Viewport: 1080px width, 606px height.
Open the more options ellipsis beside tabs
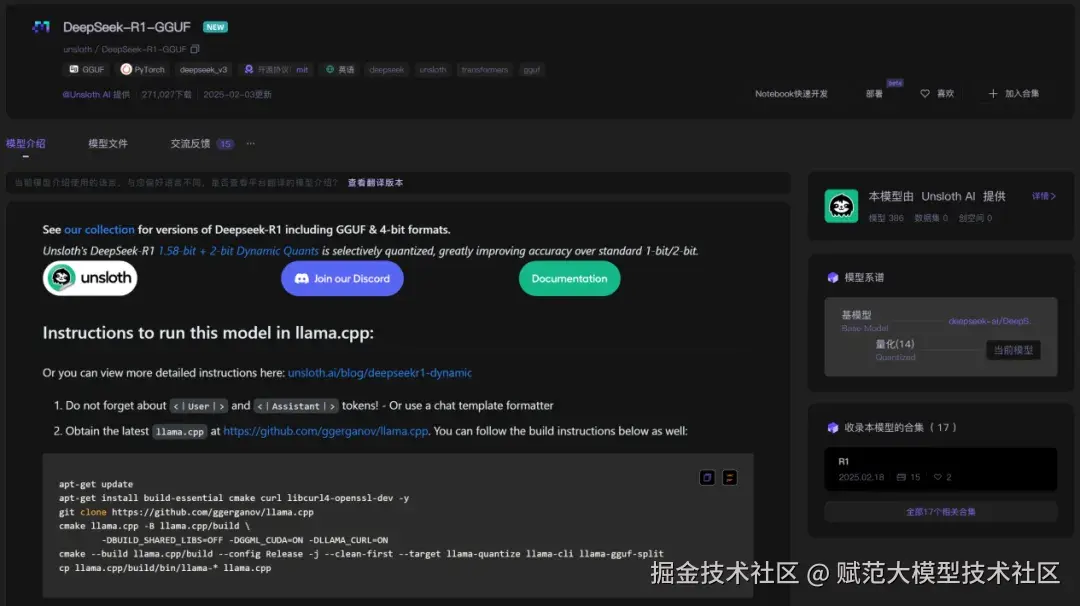[251, 143]
